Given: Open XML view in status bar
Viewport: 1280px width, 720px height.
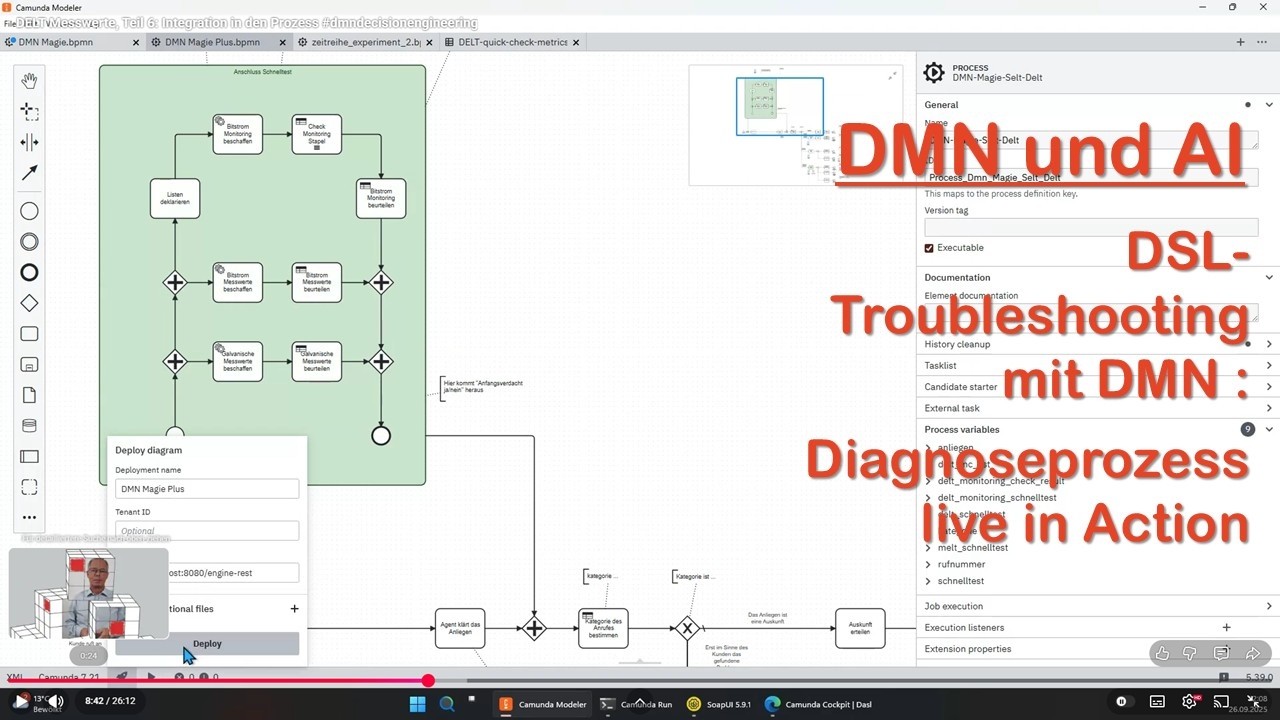Looking at the screenshot, I should [15, 677].
